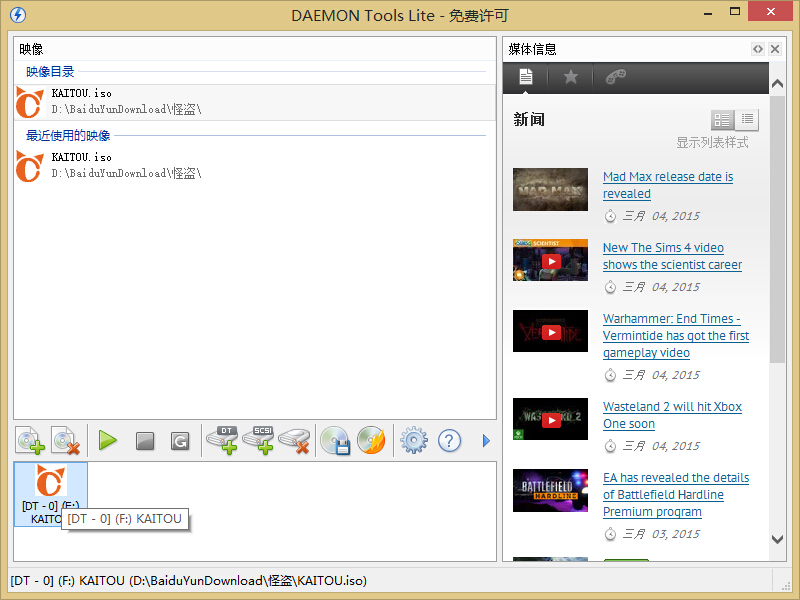Play The Sims 4 video thumbnail

550,260
